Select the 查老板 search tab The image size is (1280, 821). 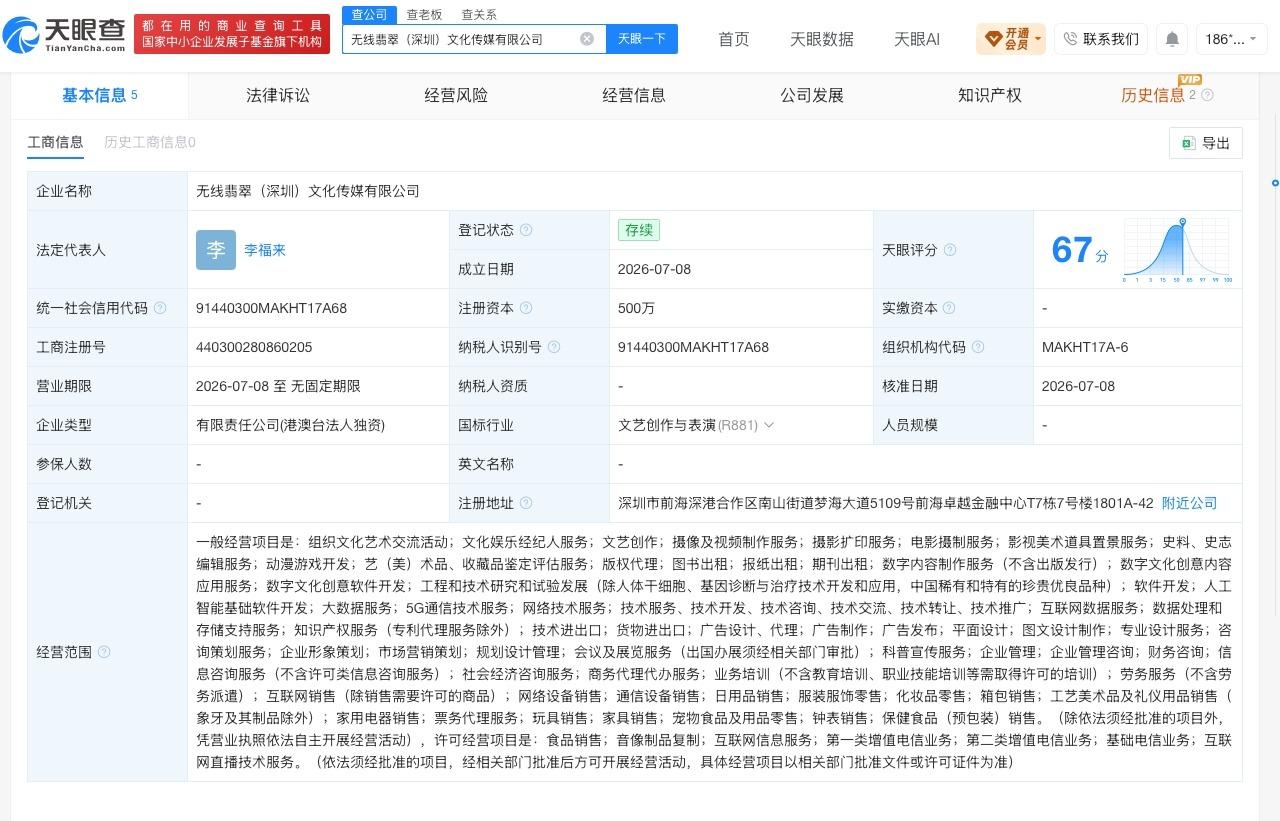[424, 15]
